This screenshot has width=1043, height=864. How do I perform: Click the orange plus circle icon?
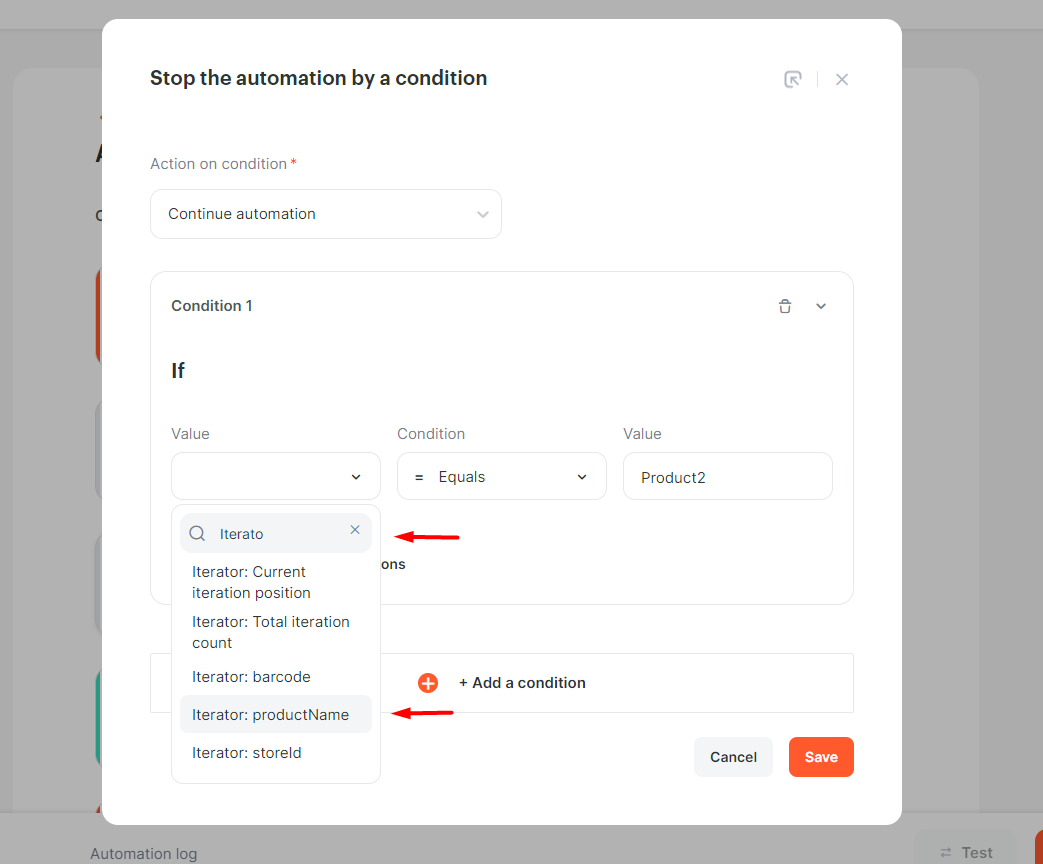coord(428,682)
